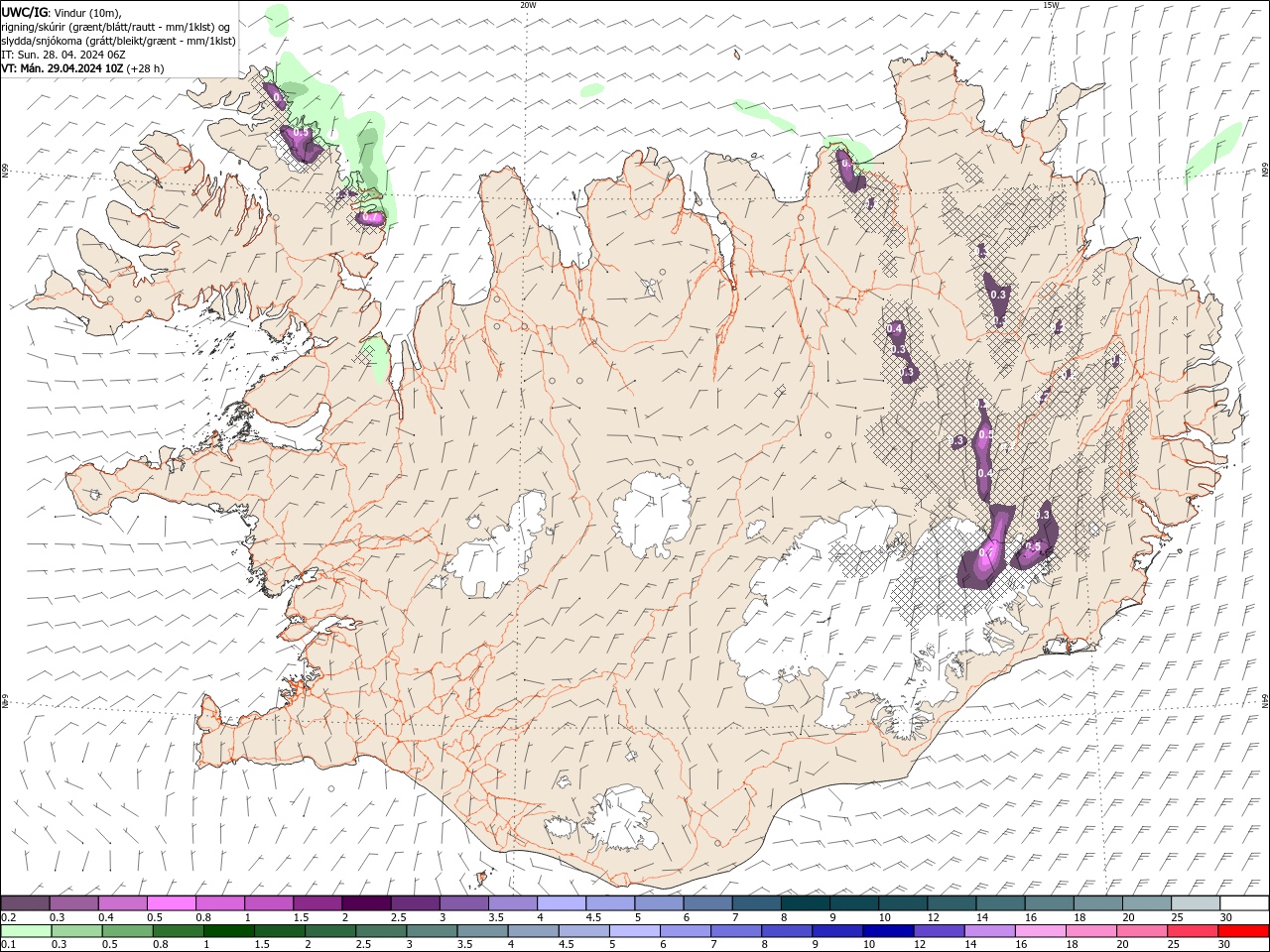Select the slate blue swatch labeled 6 in upper legend
Viewport: 1270px width, 952px height.
[707, 903]
